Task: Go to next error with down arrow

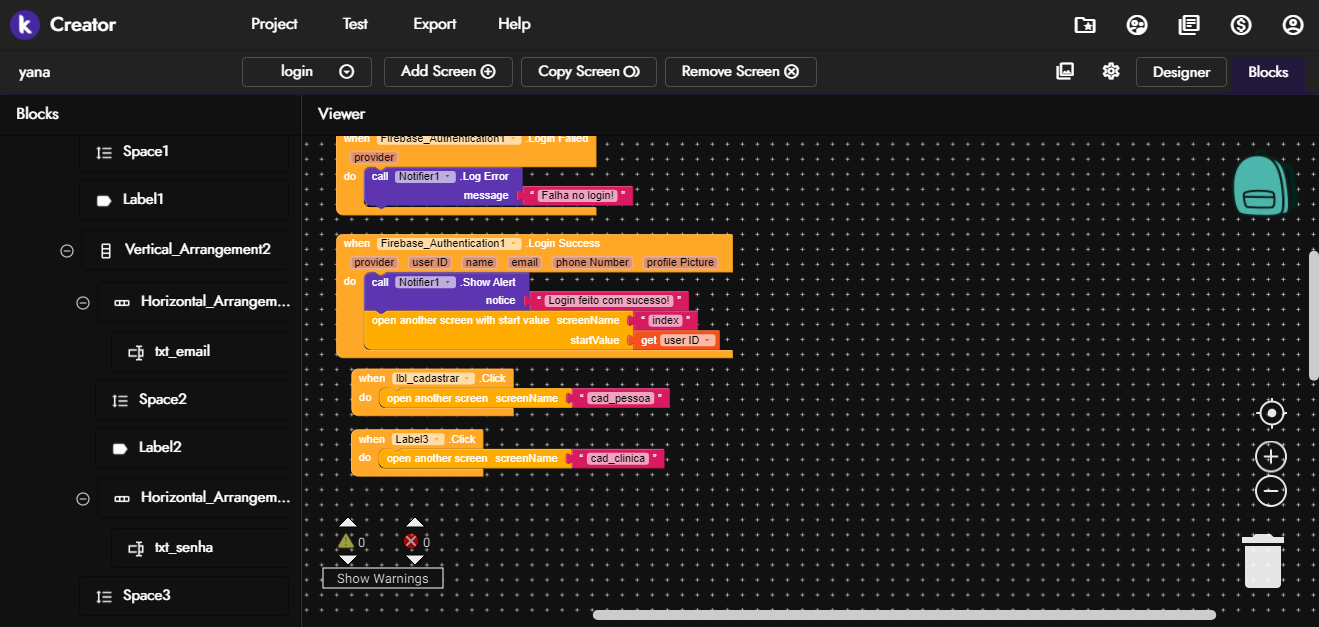Action: tap(415, 560)
